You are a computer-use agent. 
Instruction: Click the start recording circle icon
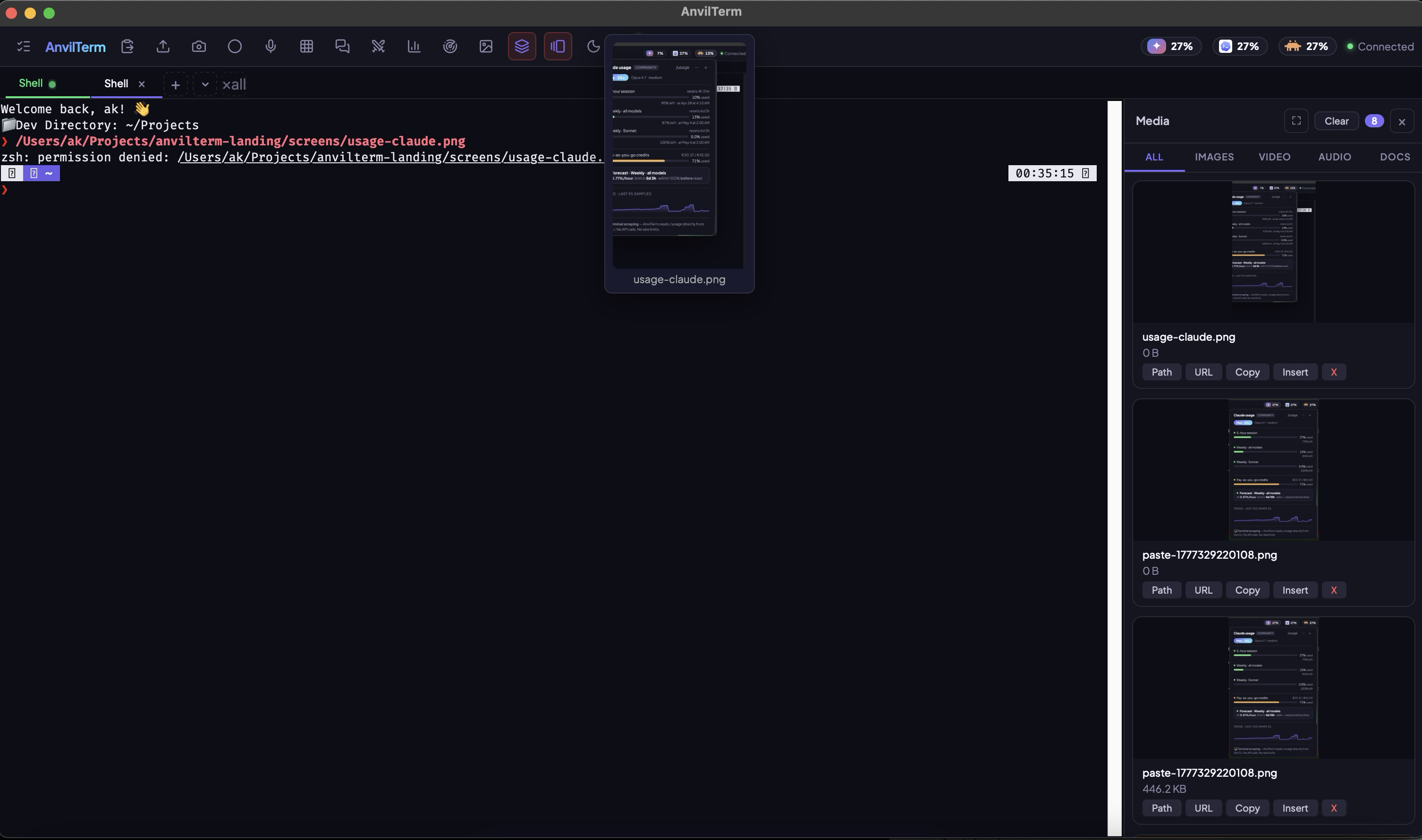click(235, 46)
